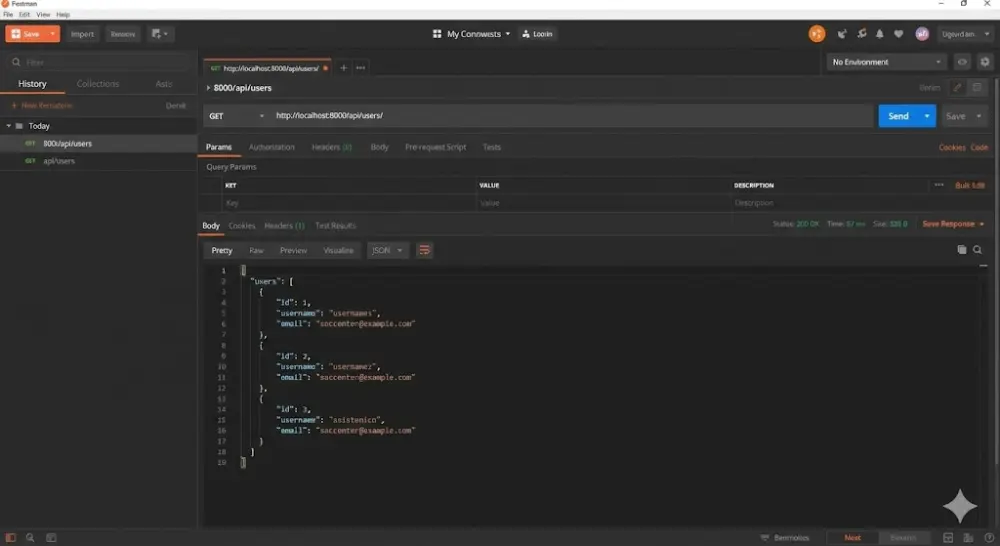Open the Tests tab
The width and height of the screenshot is (1000, 546).
click(492, 147)
